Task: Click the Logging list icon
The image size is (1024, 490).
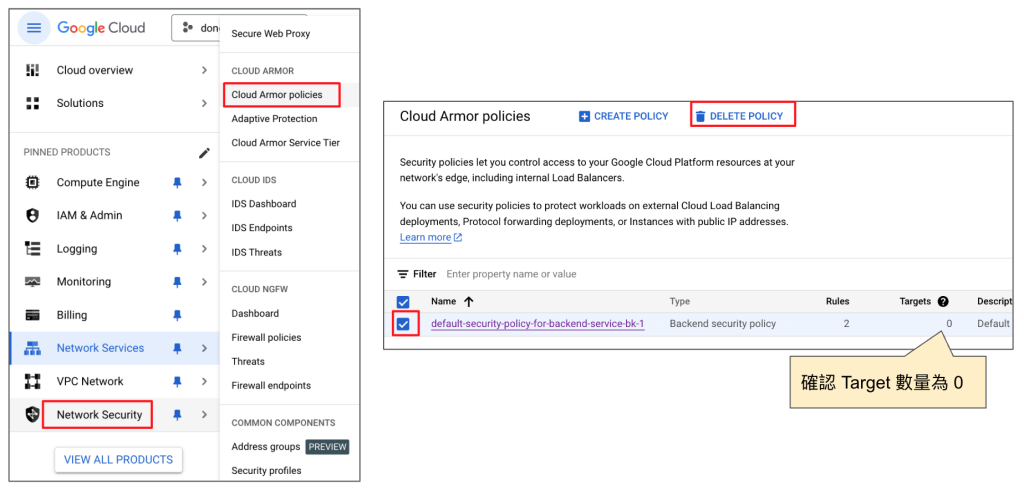Action: [x=32, y=249]
